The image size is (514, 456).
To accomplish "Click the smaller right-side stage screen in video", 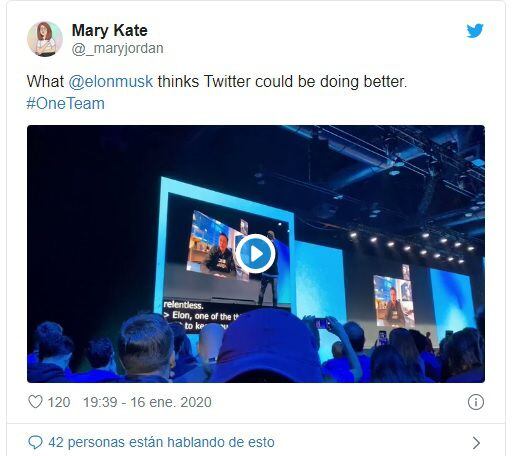I will click(394, 300).
